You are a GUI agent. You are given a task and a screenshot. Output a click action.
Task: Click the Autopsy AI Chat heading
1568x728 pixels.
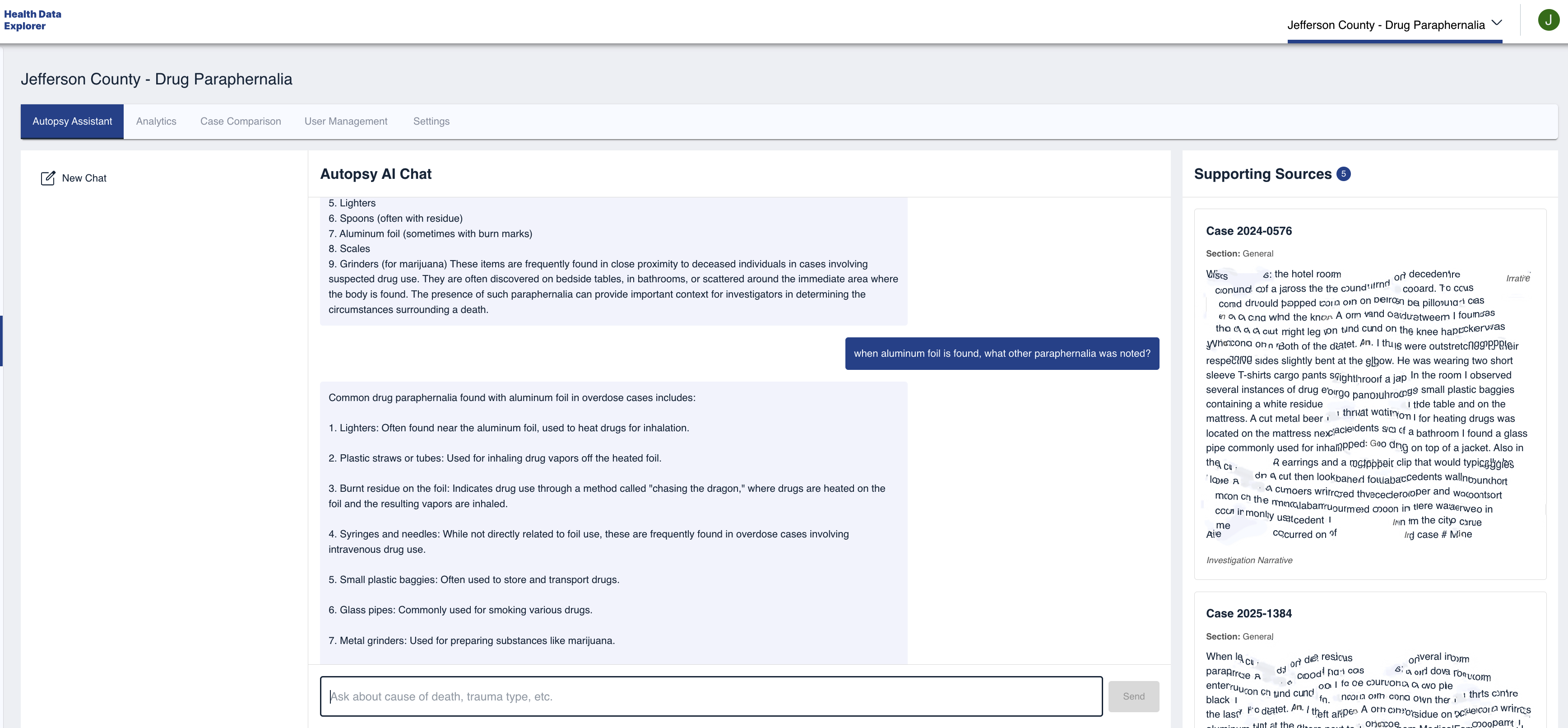pyautogui.click(x=376, y=174)
